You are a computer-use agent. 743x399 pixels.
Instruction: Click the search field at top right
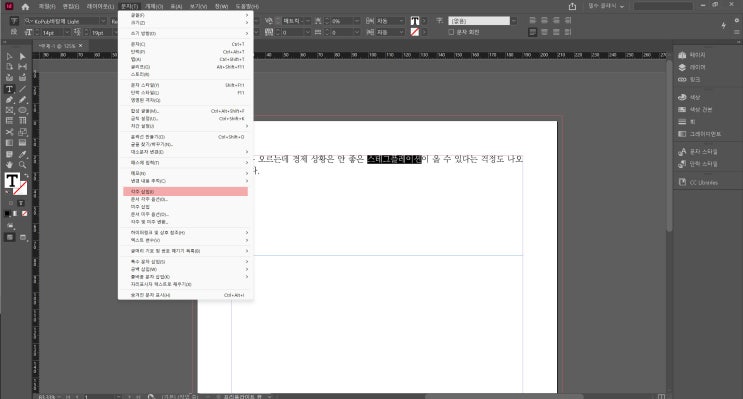(663, 6)
